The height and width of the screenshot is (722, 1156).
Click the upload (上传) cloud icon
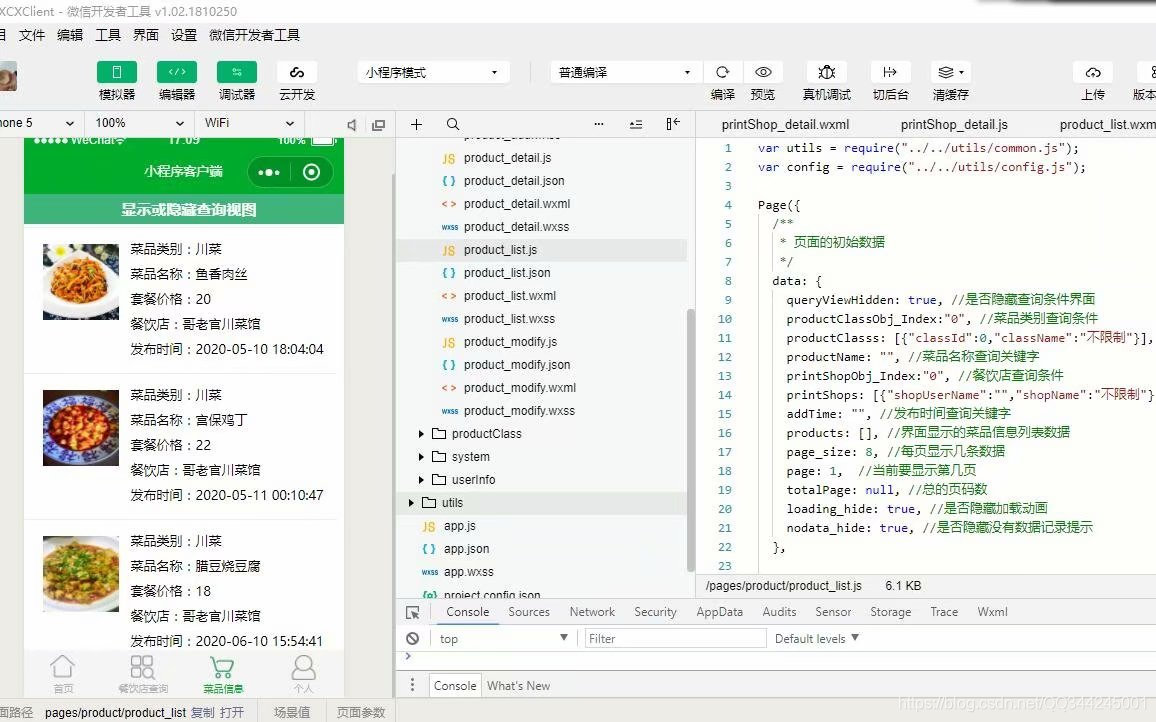(1093, 72)
